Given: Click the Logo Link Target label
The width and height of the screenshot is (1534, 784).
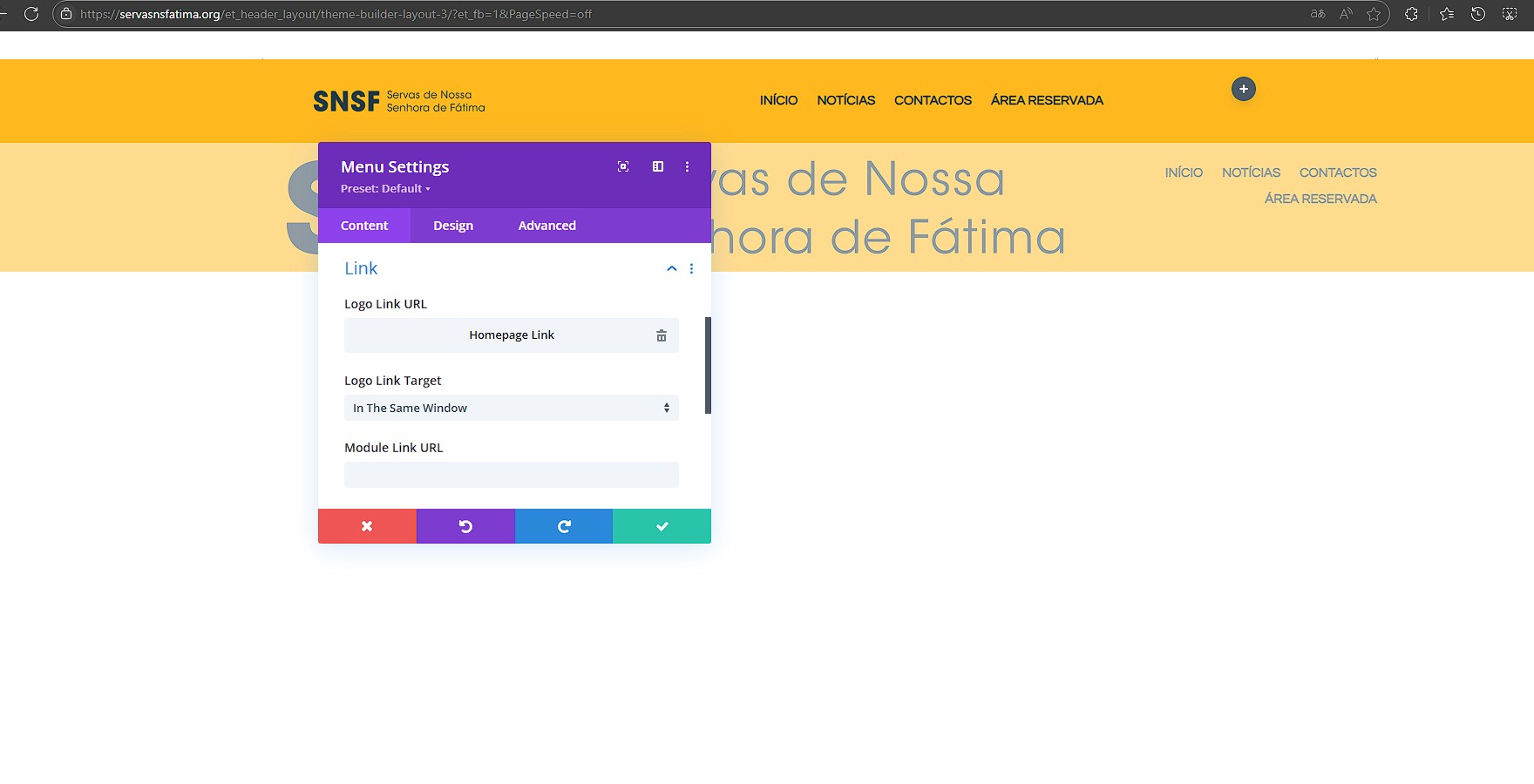Looking at the screenshot, I should point(393,381).
